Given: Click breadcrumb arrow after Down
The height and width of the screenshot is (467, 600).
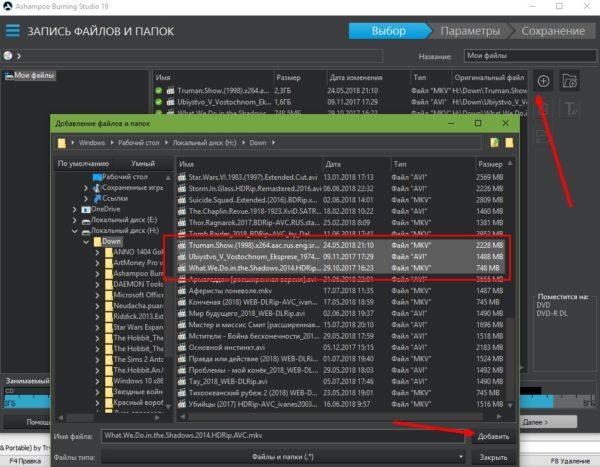Looking at the screenshot, I should pyautogui.click(x=273, y=143).
